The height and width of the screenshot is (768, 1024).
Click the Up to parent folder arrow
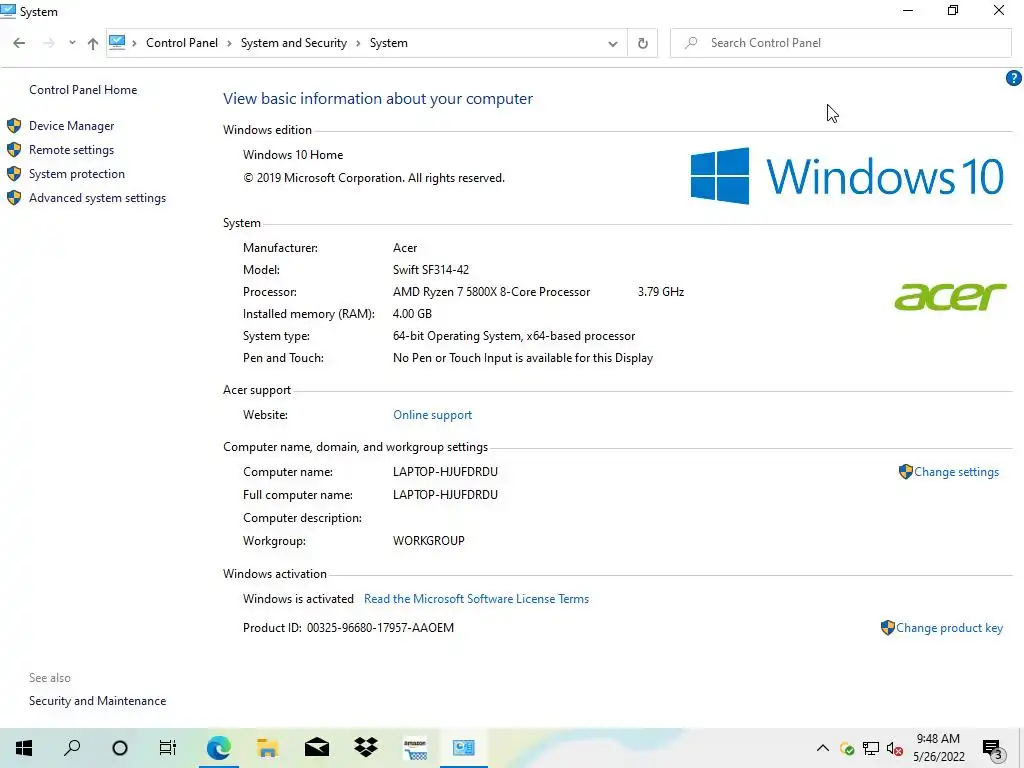click(93, 43)
